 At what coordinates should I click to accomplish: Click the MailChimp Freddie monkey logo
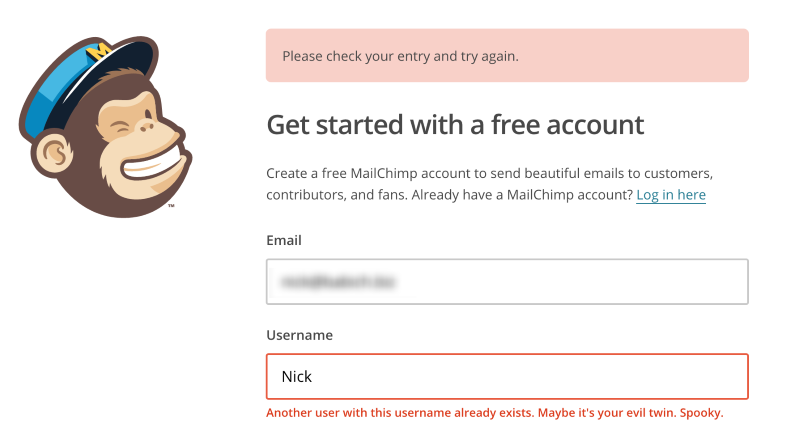pyautogui.click(x=104, y=127)
